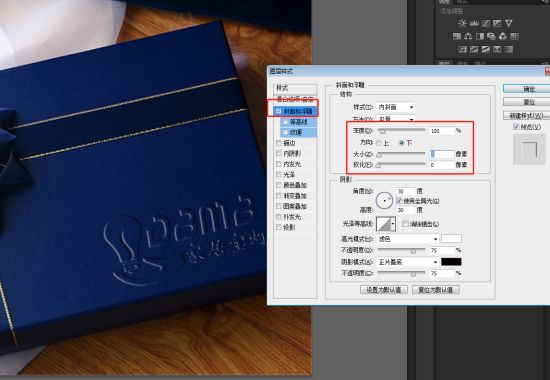Image resolution: width=550 pixels, height=380 pixels.
Task: Check the 等高线 (Contour) sub-option checkbox
Action: pos(285,122)
